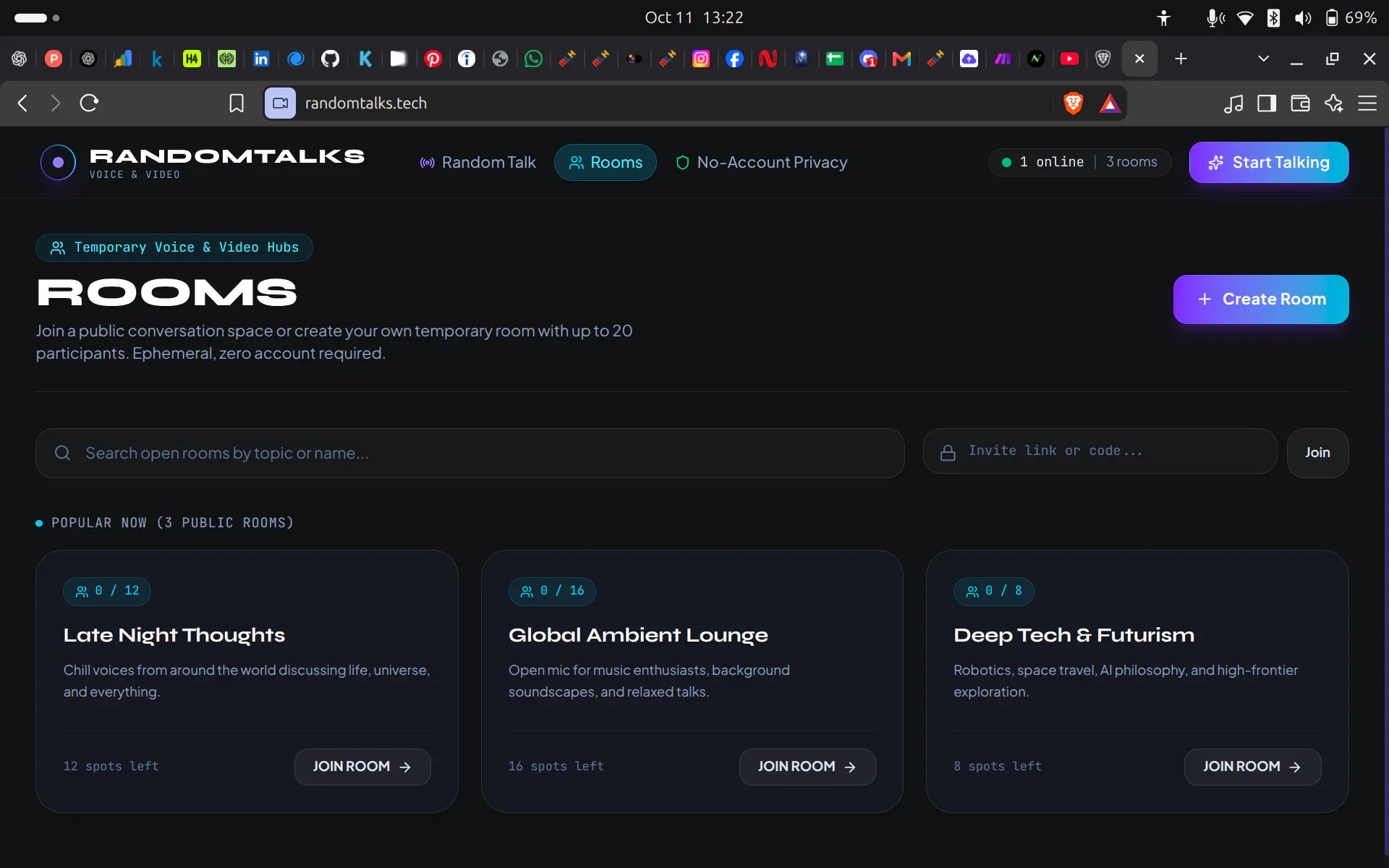Open Brave Leo AI sparkle icon
This screenshot has height=868, width=1389.
[x=1333, y=103]
